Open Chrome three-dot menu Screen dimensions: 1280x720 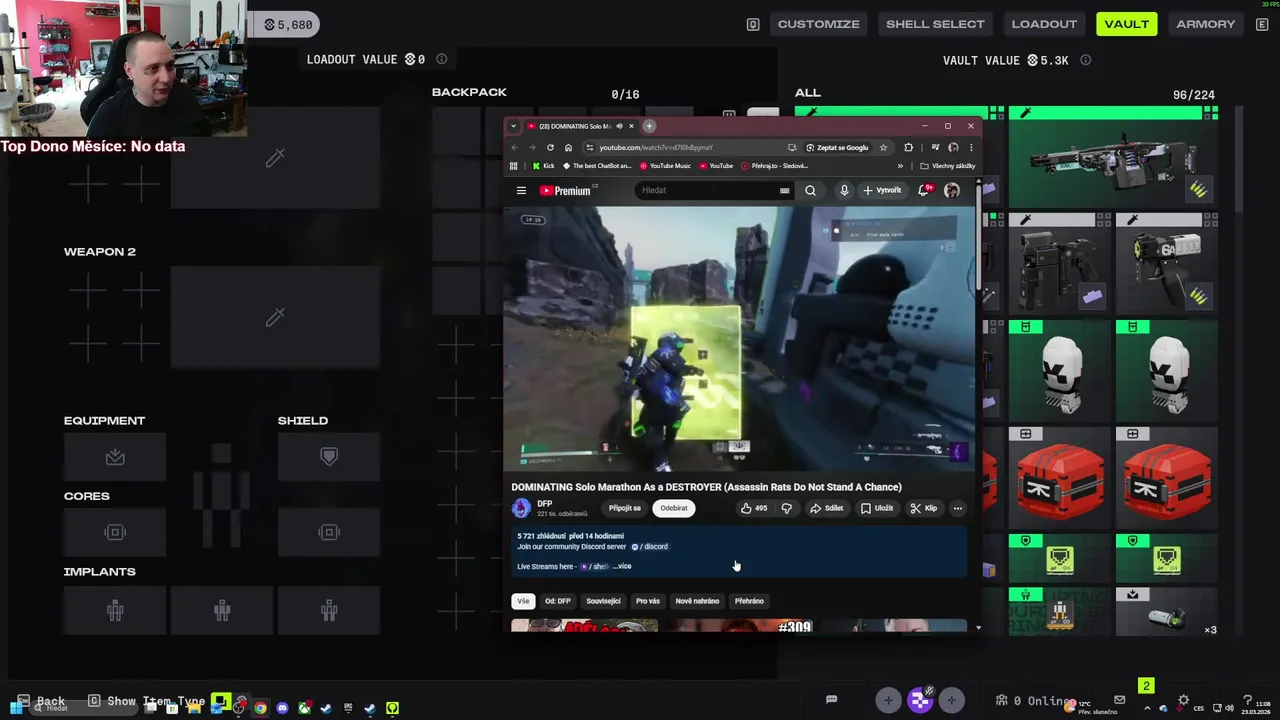tap(970, 147)
